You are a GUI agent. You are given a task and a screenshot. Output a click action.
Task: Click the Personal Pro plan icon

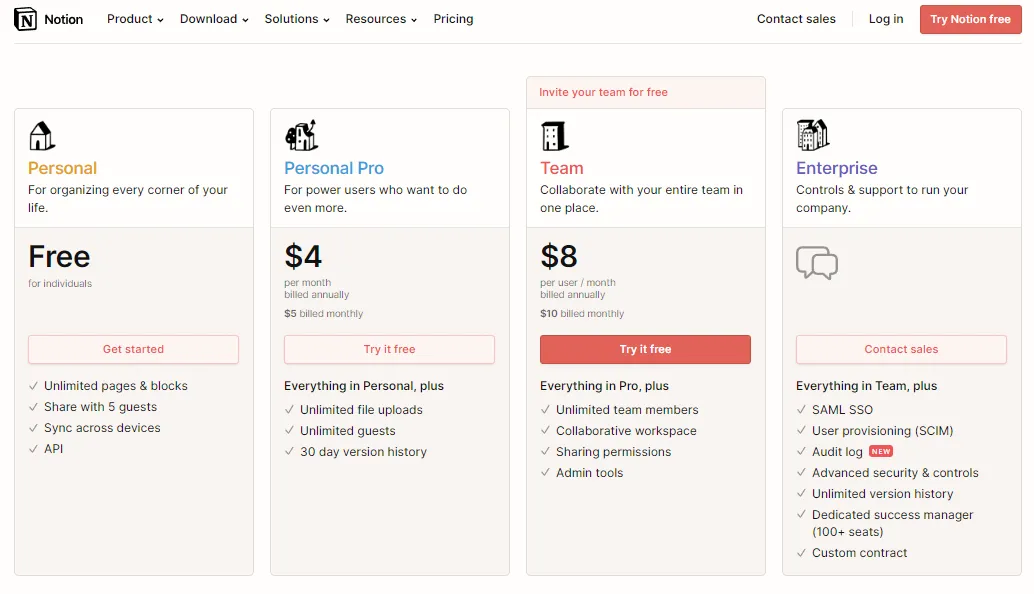[x=301, y=135]
